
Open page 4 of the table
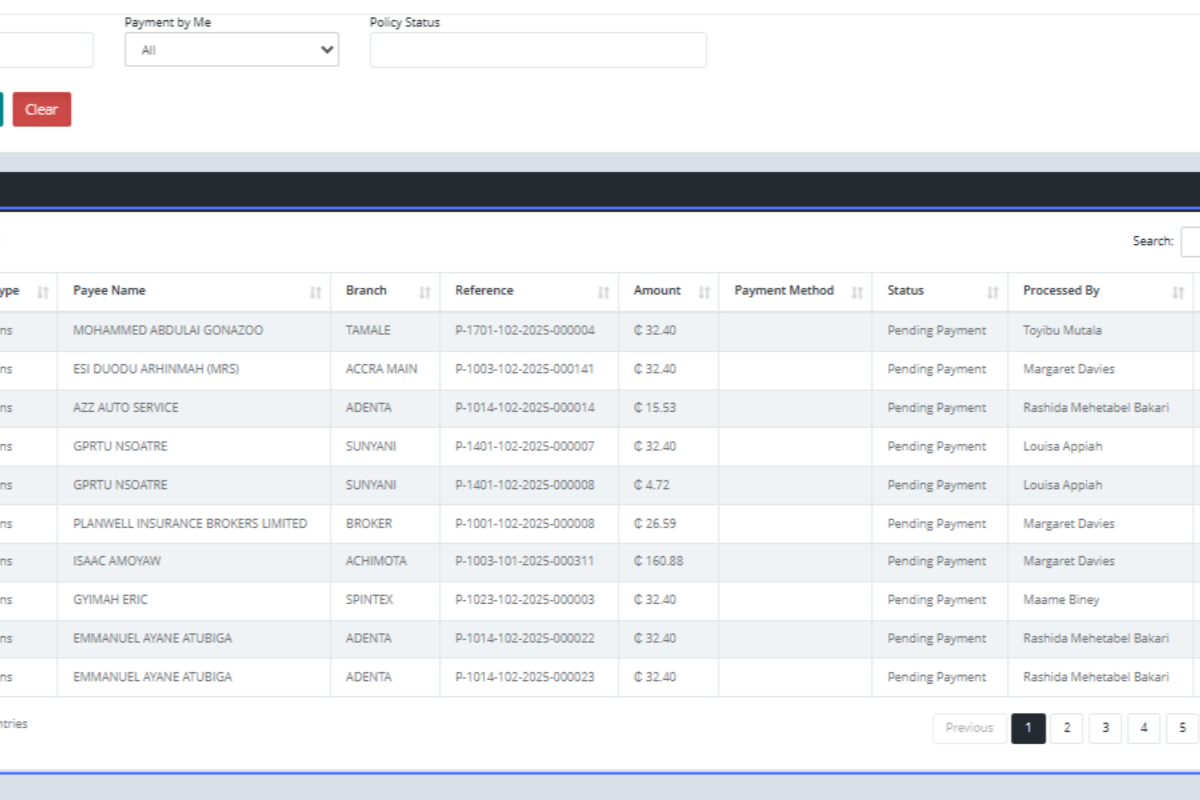pos(1143,728)
